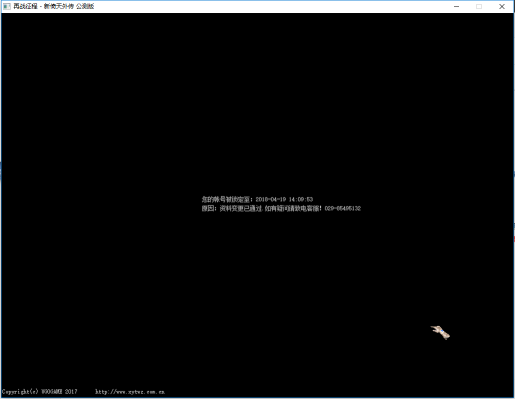Click the game app icon in title bar
The width and height of the screenshot is (515, 399).
pyautogui.click(x=7, y=6)
